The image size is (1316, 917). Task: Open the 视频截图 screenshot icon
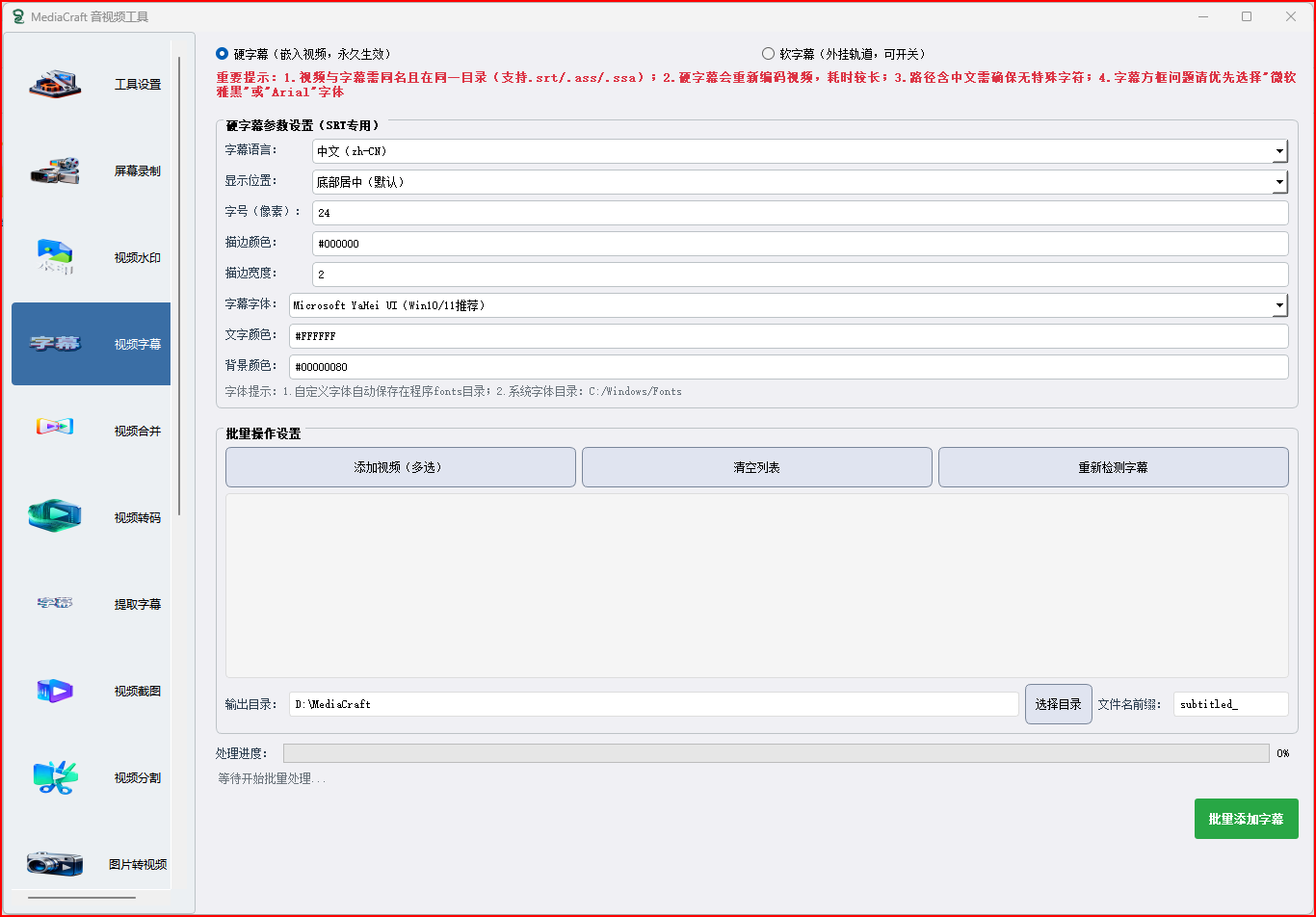tap(55, 691)
